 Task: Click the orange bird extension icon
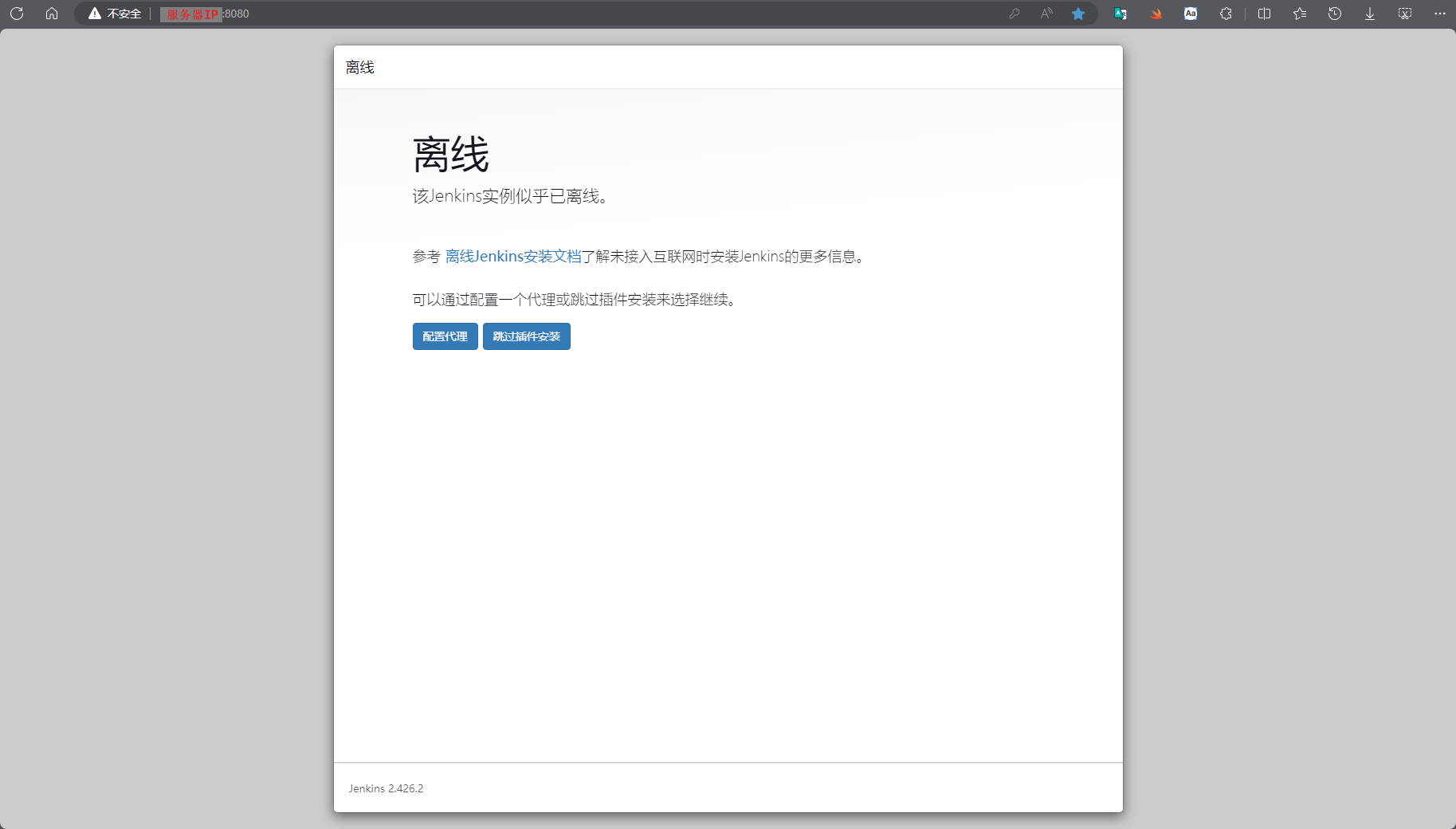point(1156,14)
